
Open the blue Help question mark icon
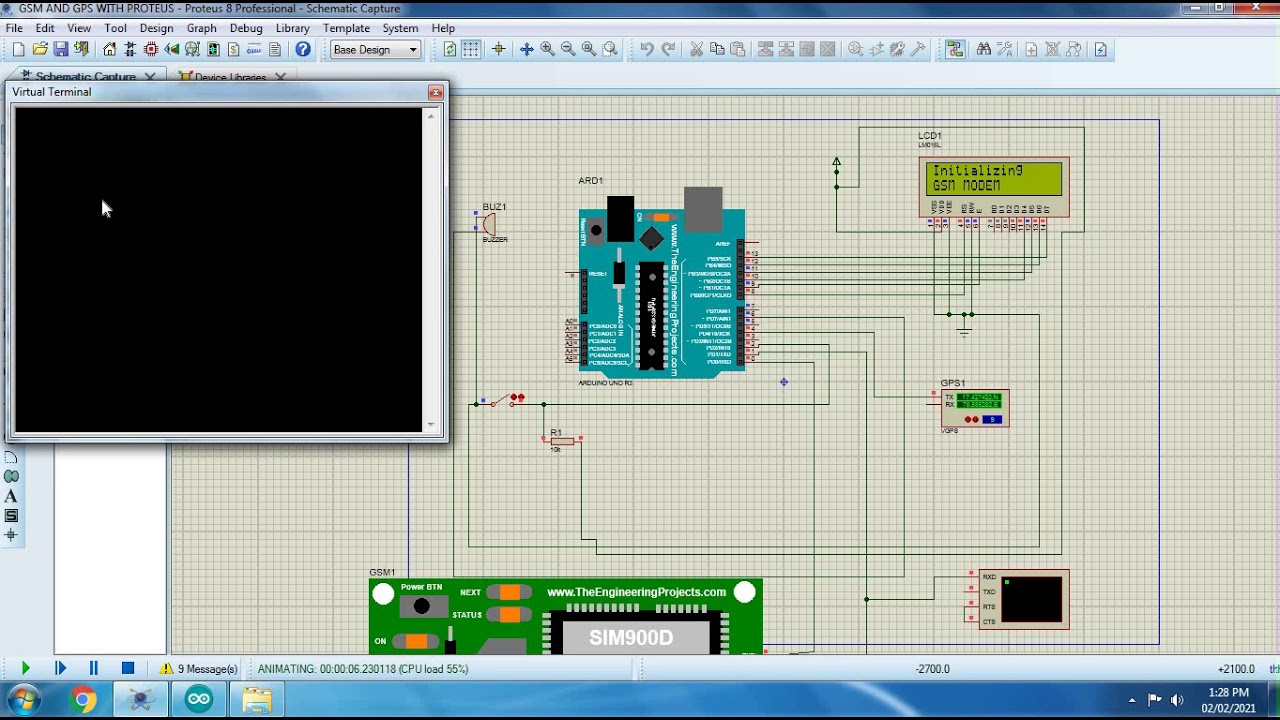(x=303, y=49)
